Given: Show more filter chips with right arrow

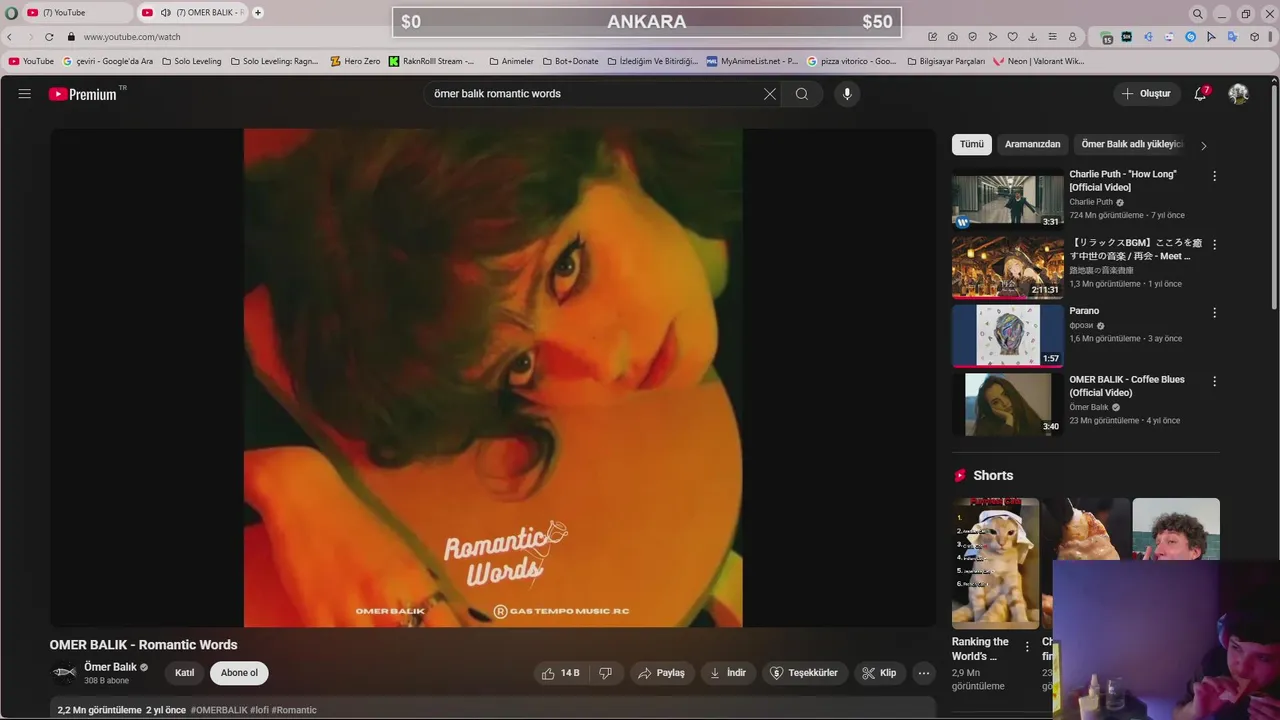Looking at the screenshot, I should (1204, 146).
